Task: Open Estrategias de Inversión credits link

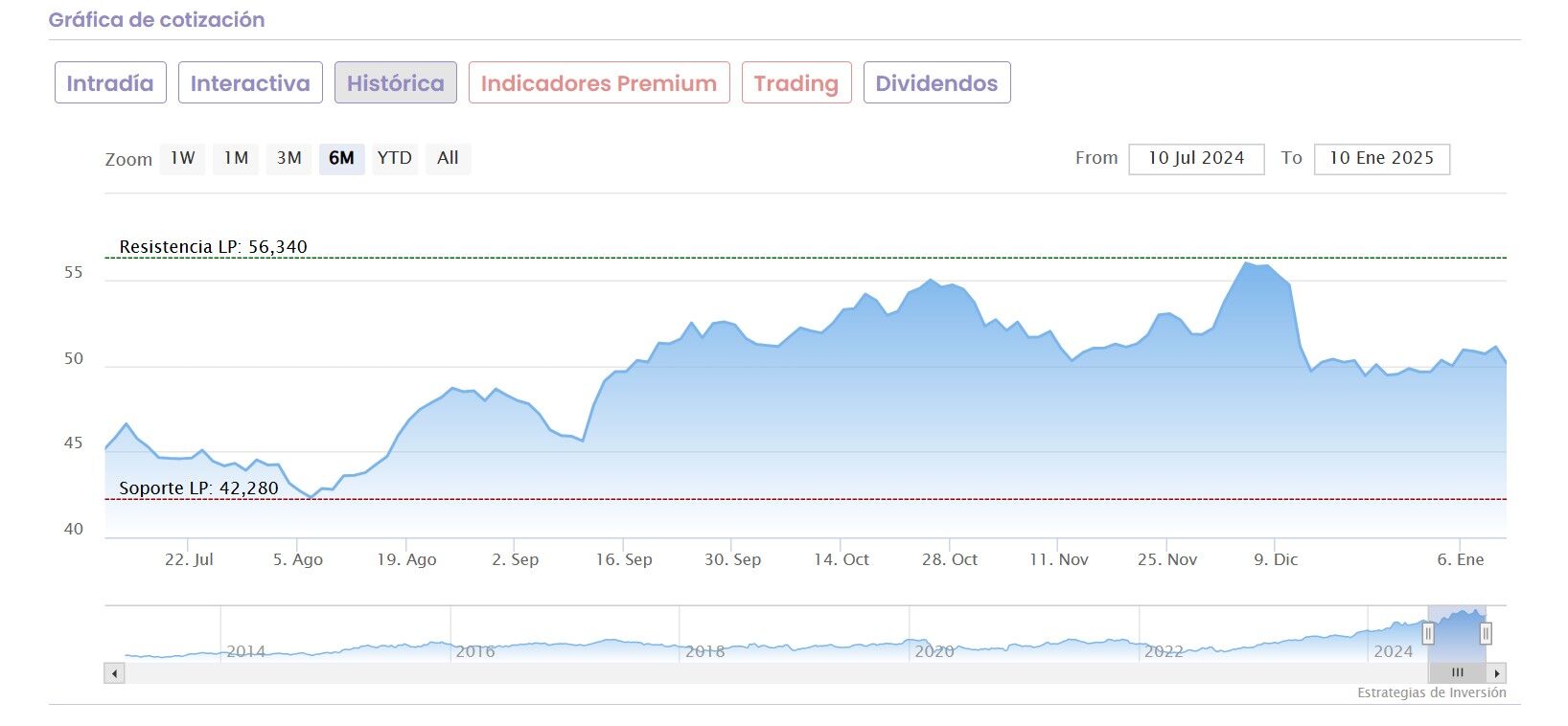Action: coord(1431,692)
